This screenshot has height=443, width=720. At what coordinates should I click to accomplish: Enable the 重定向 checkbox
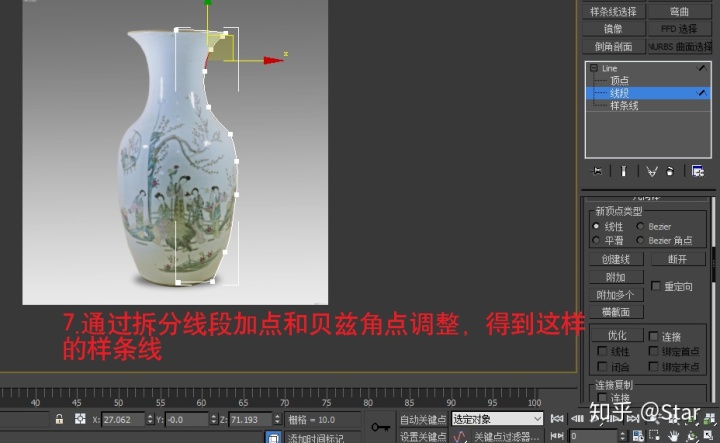coord(656,286)
